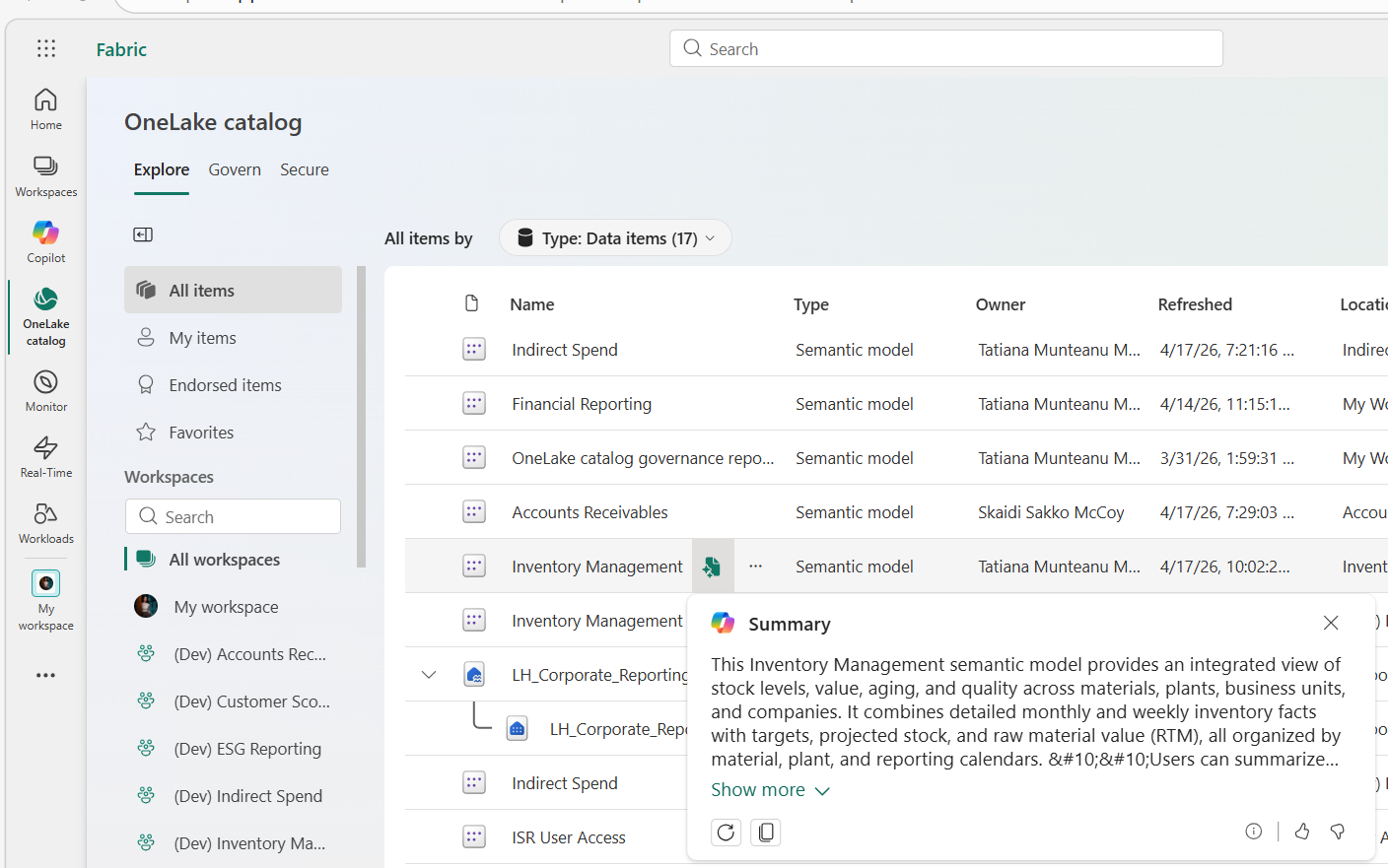Open OneLake catalog in the left rail
The width and height of the screenshot is (1388, 868).
click(x=46, y=316)
